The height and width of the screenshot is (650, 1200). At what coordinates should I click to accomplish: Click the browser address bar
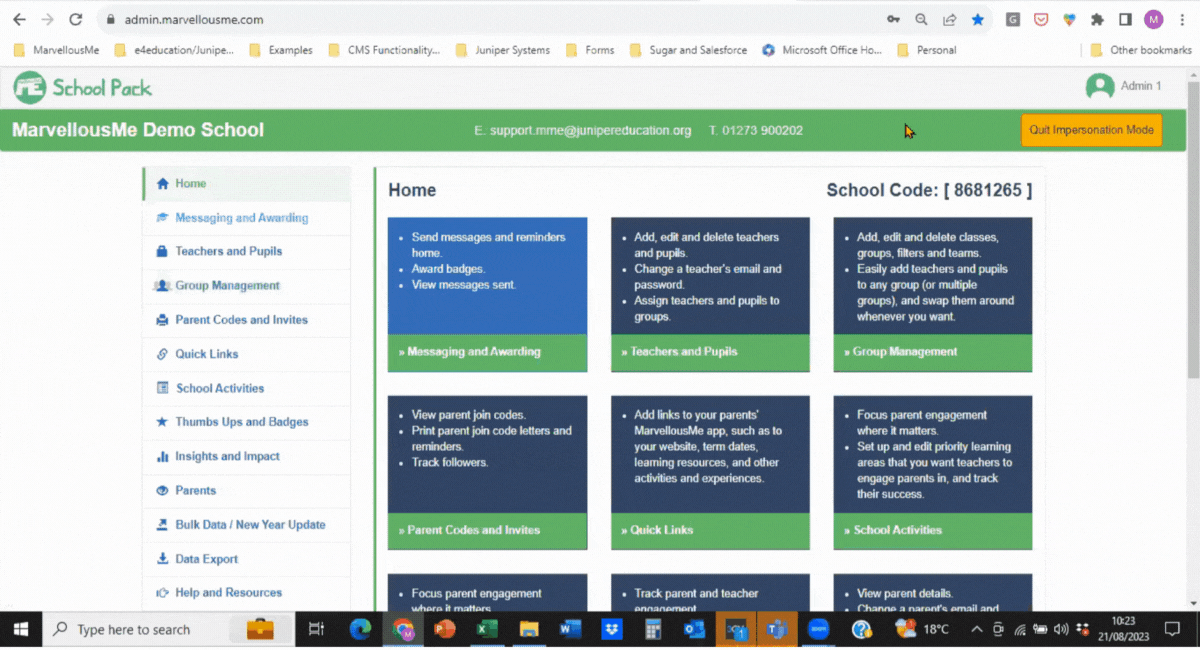500,19
